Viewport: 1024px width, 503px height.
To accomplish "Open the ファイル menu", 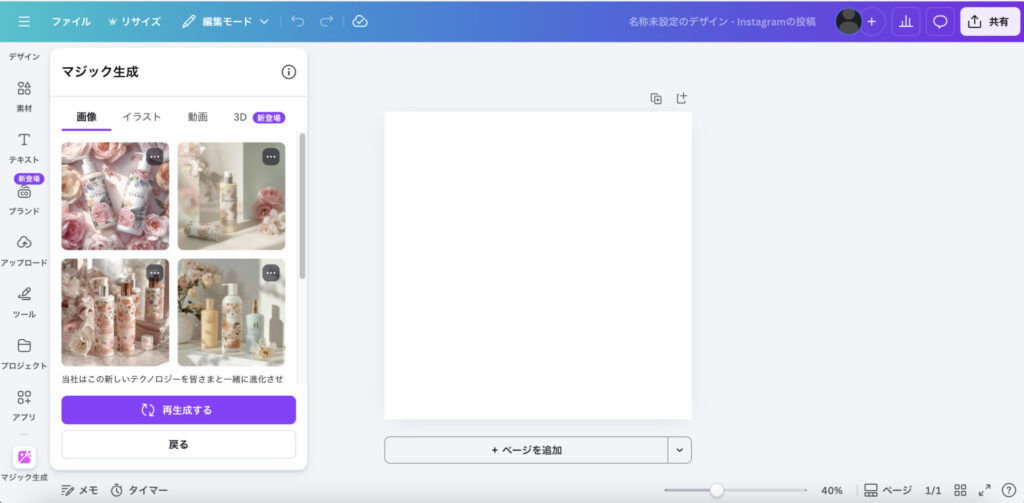I will pyautogui.click(x=71, y=22).
